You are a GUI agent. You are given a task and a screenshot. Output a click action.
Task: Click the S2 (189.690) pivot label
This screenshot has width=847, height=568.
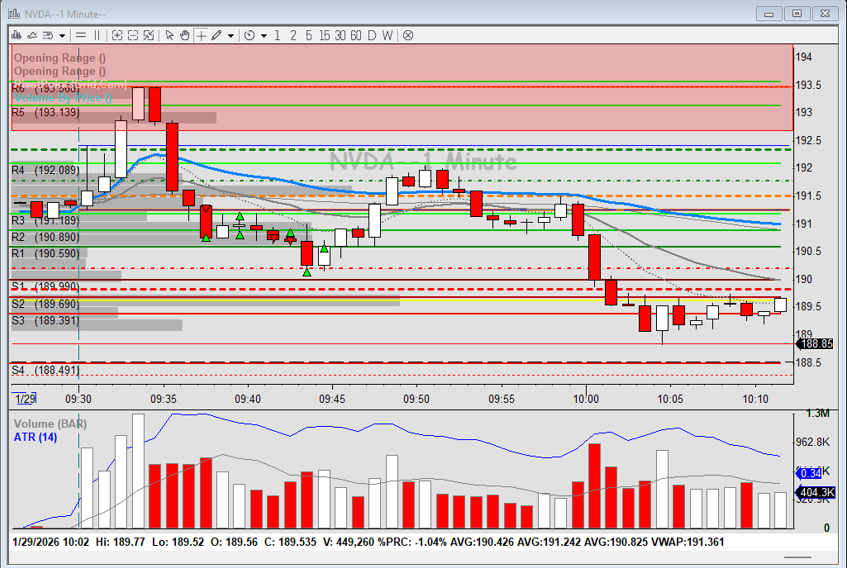tap(45, 304)
